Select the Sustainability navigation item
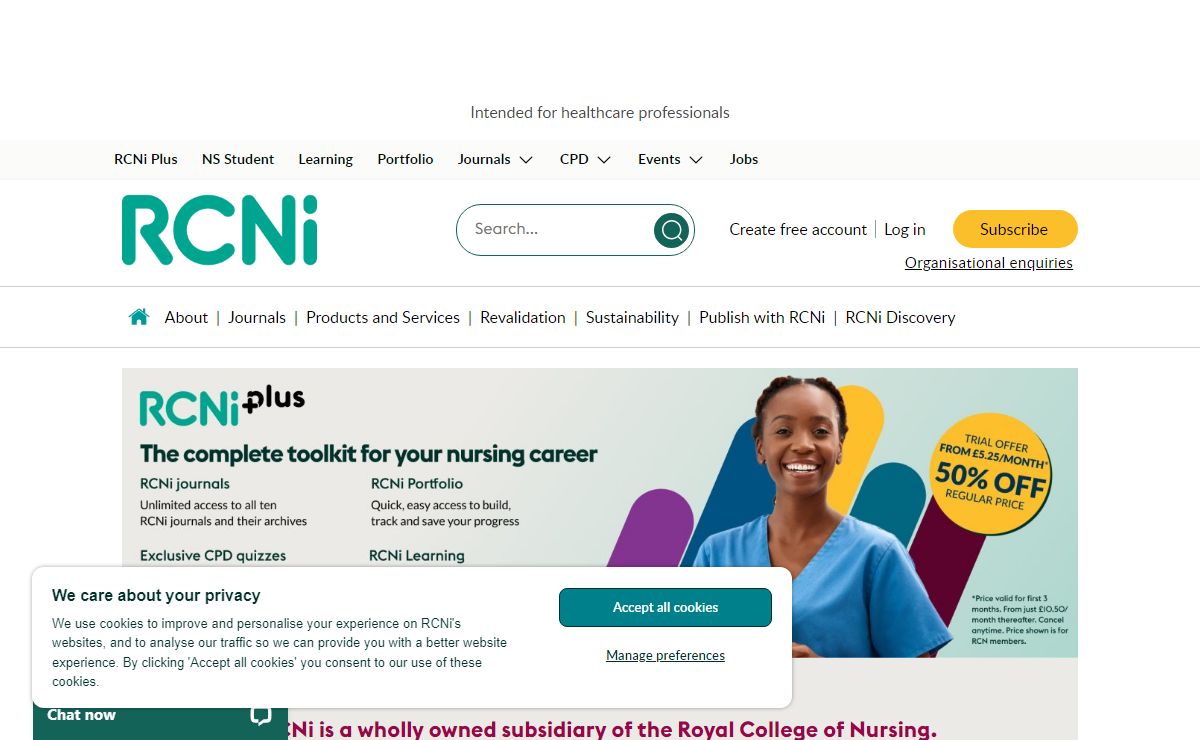1200x740 pixels. pyautogui.click(x=632, y=317)
